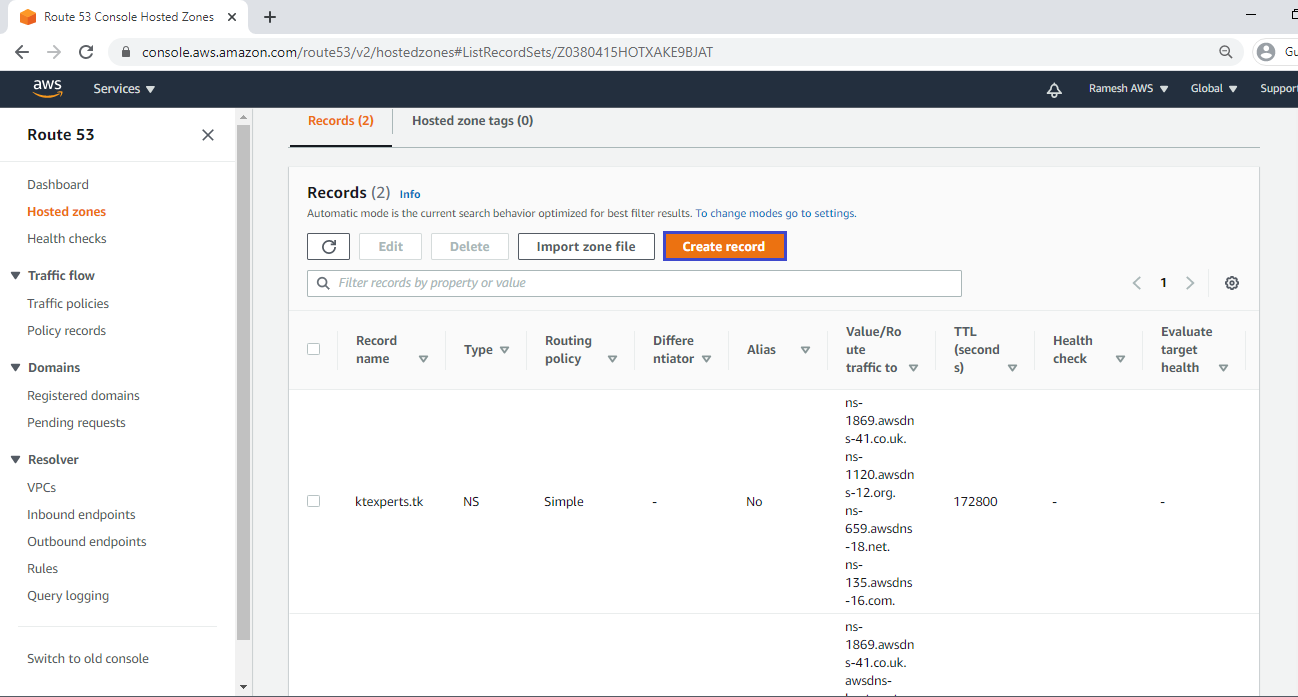Click the sidebar vertical scrollbar
1298x697 pixels.
244,382
